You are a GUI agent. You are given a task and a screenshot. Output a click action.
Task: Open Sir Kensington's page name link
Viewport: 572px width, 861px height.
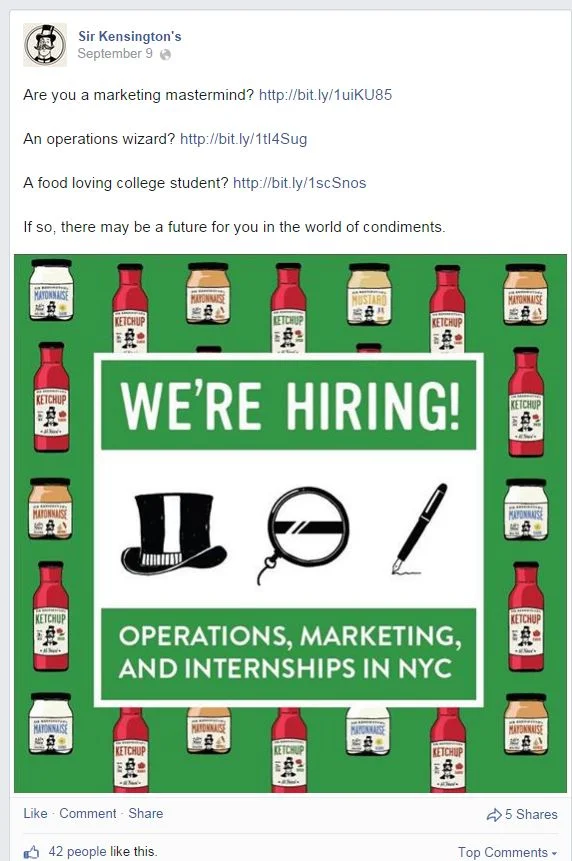(x=130, y=36)
